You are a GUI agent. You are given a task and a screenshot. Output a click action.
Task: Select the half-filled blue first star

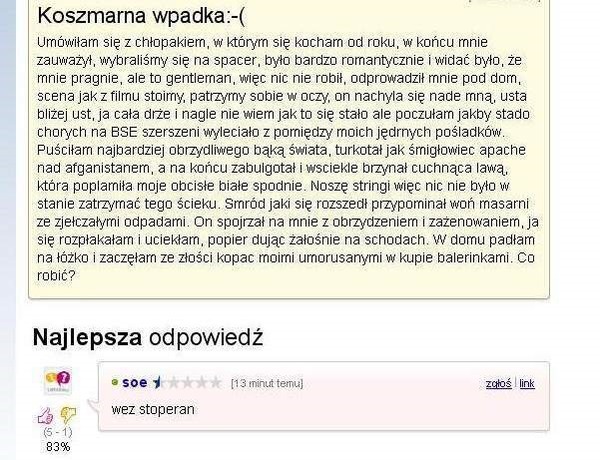157,383
